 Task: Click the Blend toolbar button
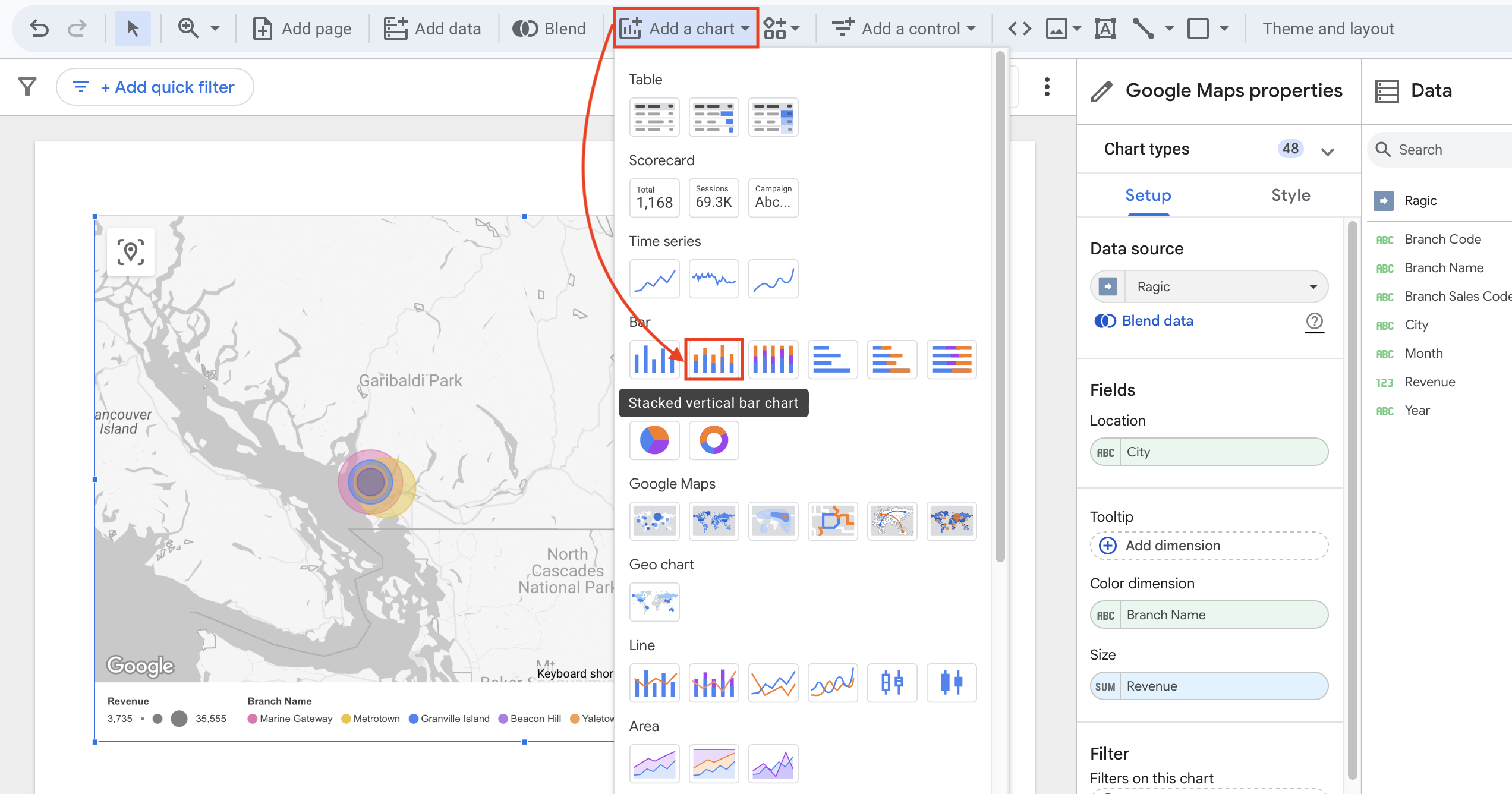pos(549,29)
